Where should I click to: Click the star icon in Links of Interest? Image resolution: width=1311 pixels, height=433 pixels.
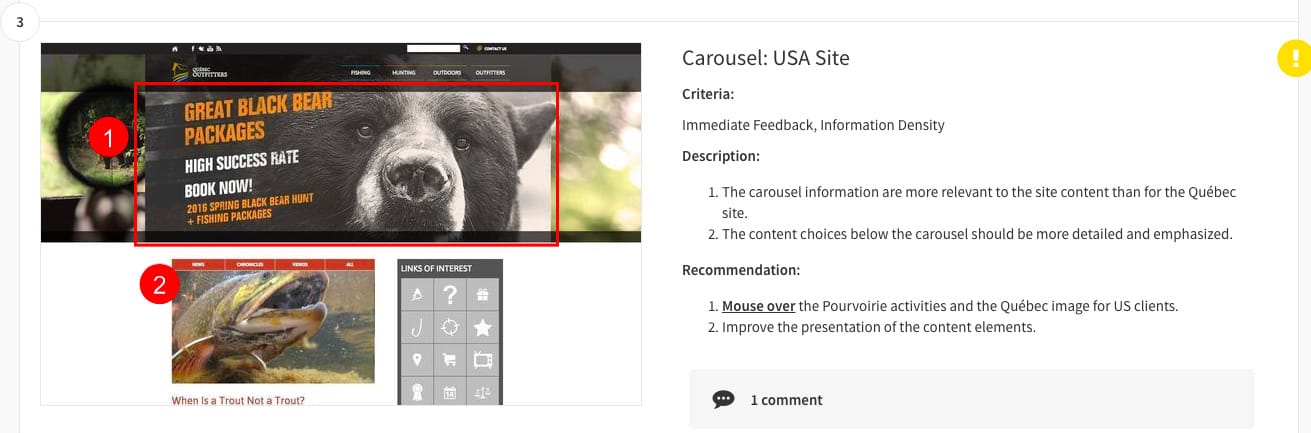[483, 327]
